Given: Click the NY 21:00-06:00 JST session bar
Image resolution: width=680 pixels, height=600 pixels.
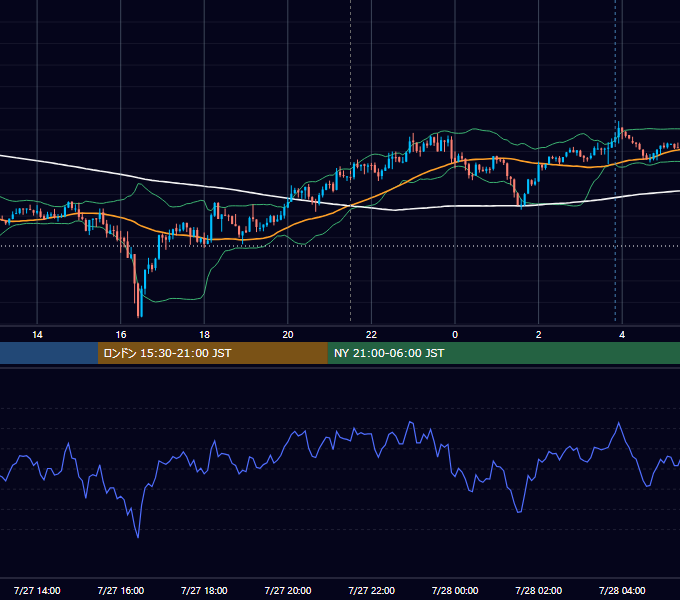Looking at the screenshot, I should coord(503,353).
